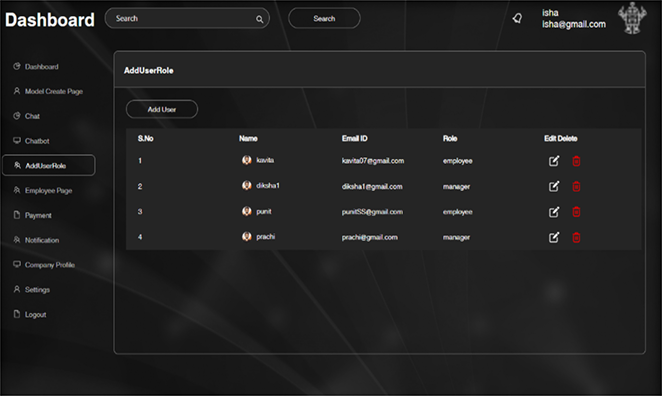
Task: Click the Dashboard title
Action: (50, 20)
